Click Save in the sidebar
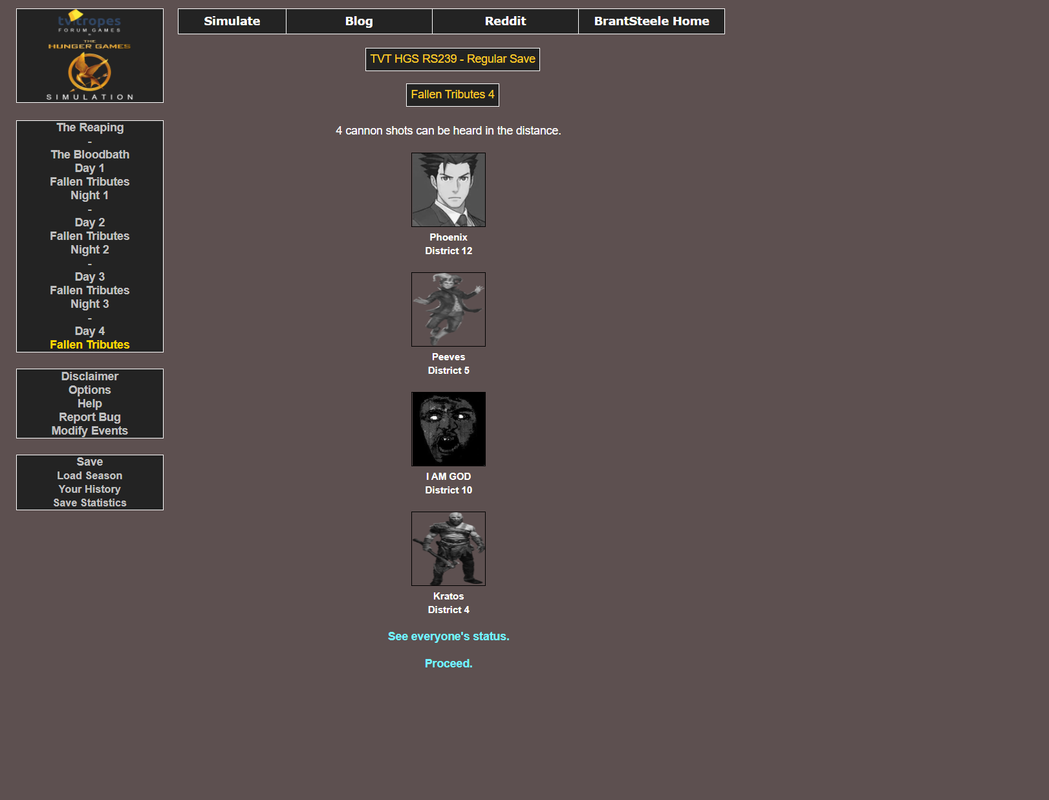The height and width of the screenshot is (800, 1049). [90, 462]
